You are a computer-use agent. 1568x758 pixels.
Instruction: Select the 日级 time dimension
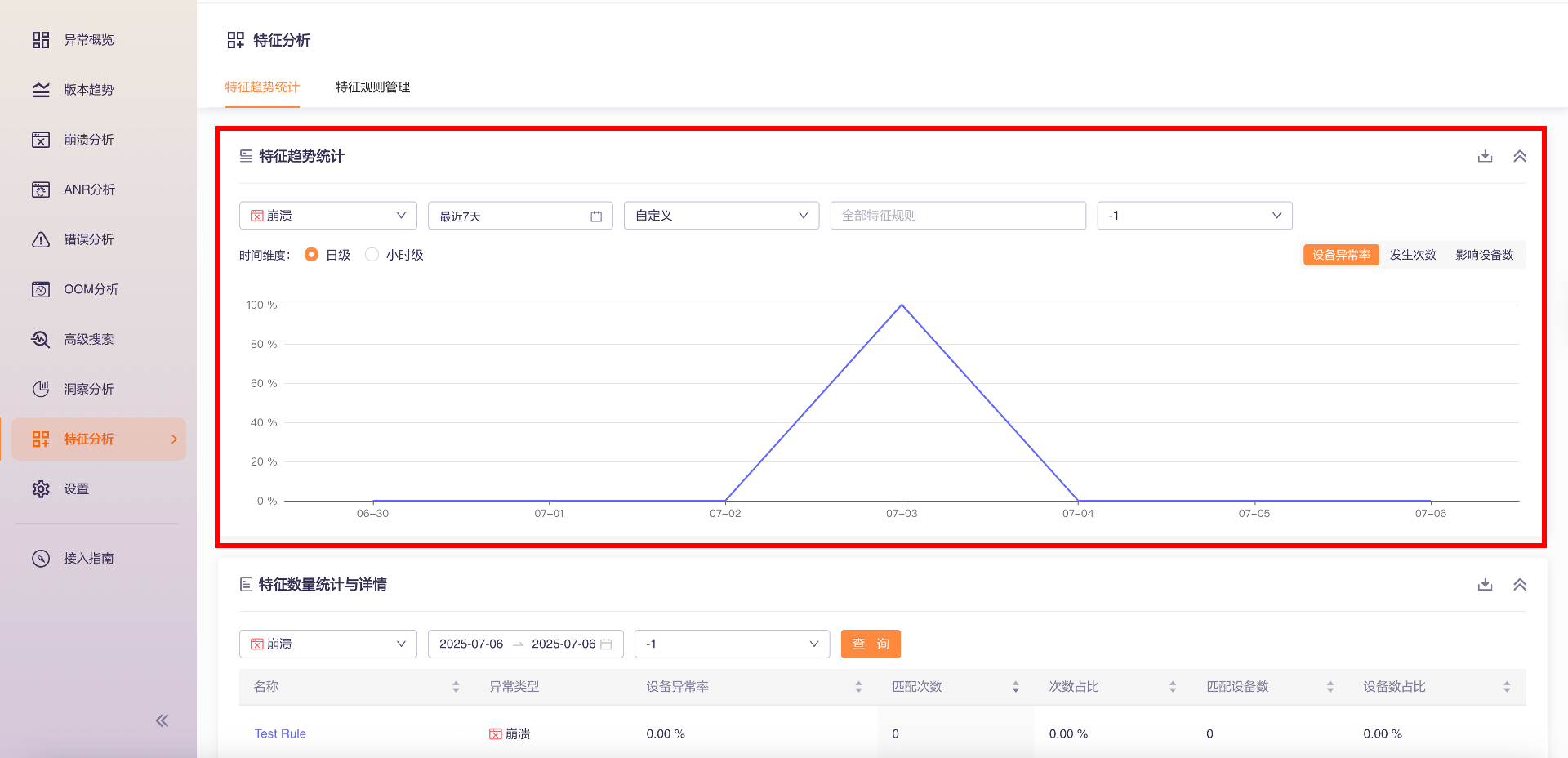pyautogui.click(x=312, y=255)
